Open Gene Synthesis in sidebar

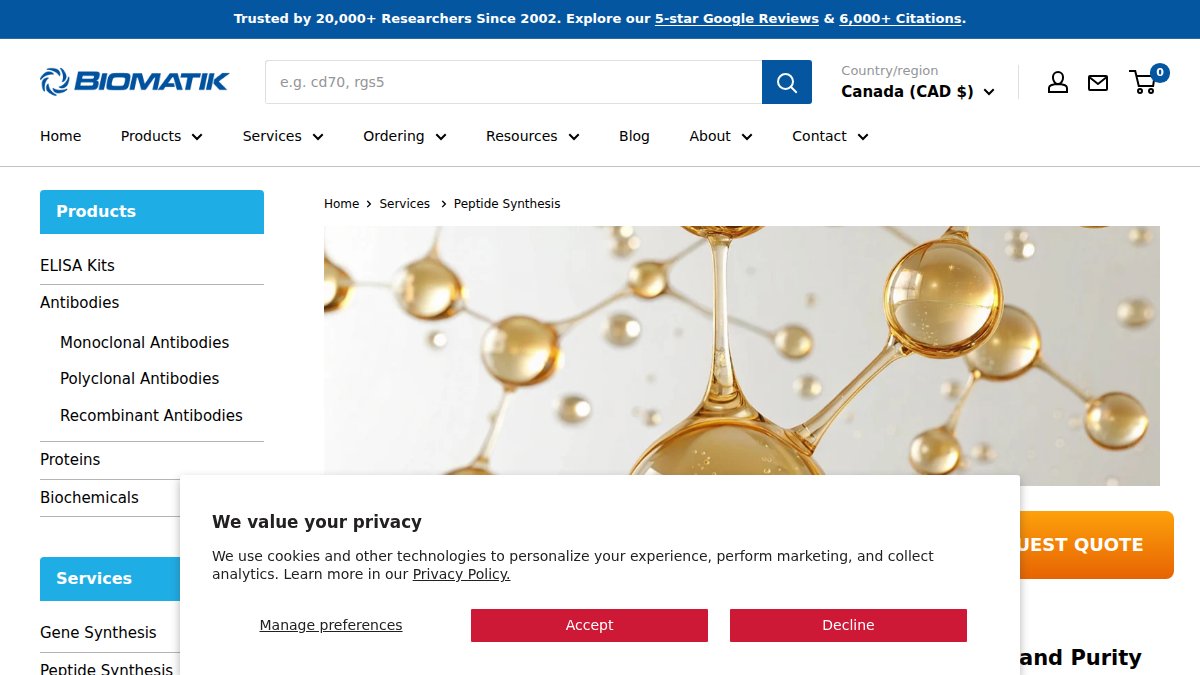point(98,632)
